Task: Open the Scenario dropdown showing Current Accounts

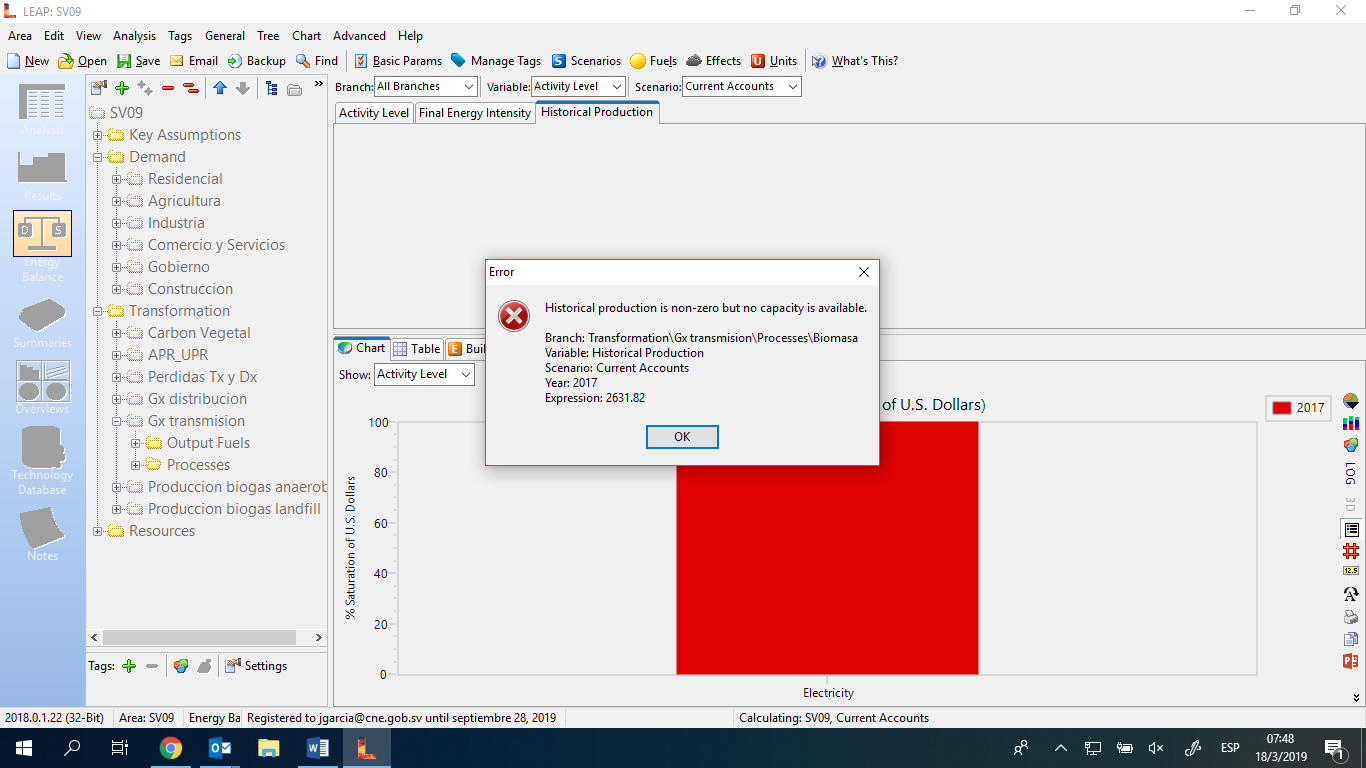Action: click(741, 87)
